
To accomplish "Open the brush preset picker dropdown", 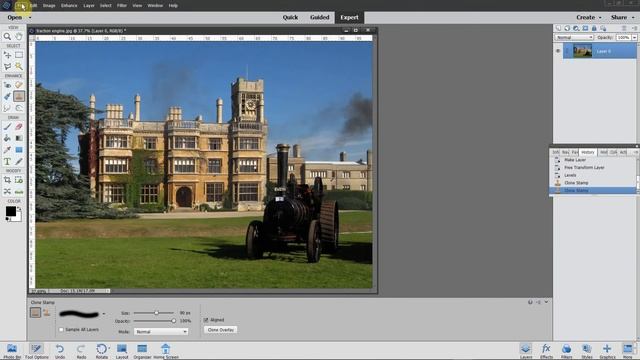I will pyautogui.click(x=104, y=314).
